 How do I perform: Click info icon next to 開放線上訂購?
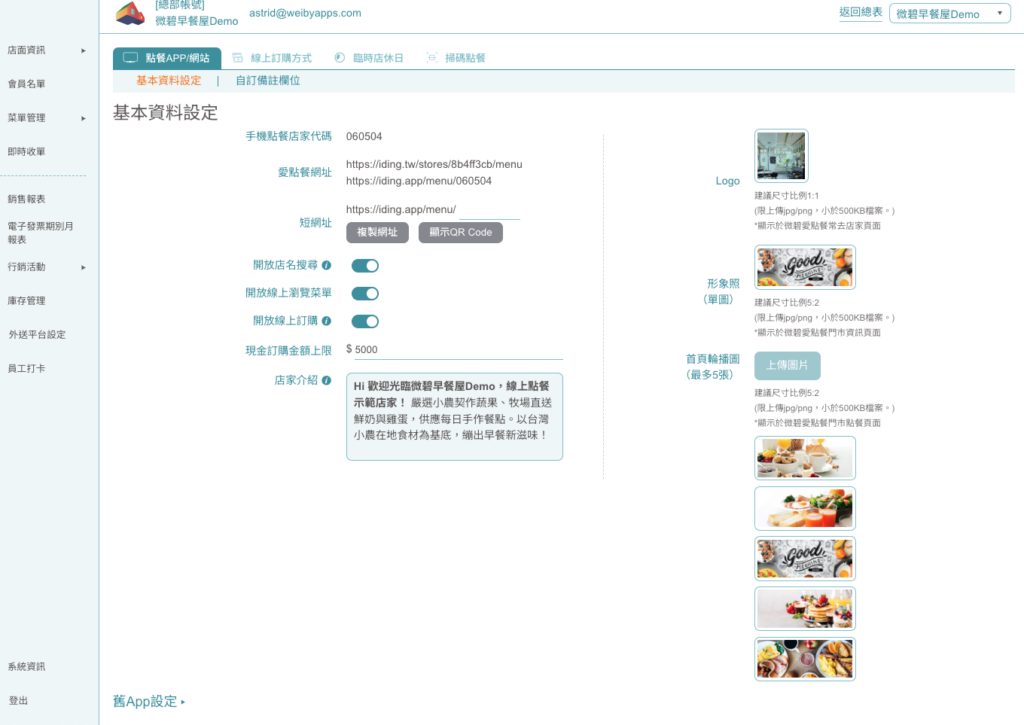pos(327,321)
